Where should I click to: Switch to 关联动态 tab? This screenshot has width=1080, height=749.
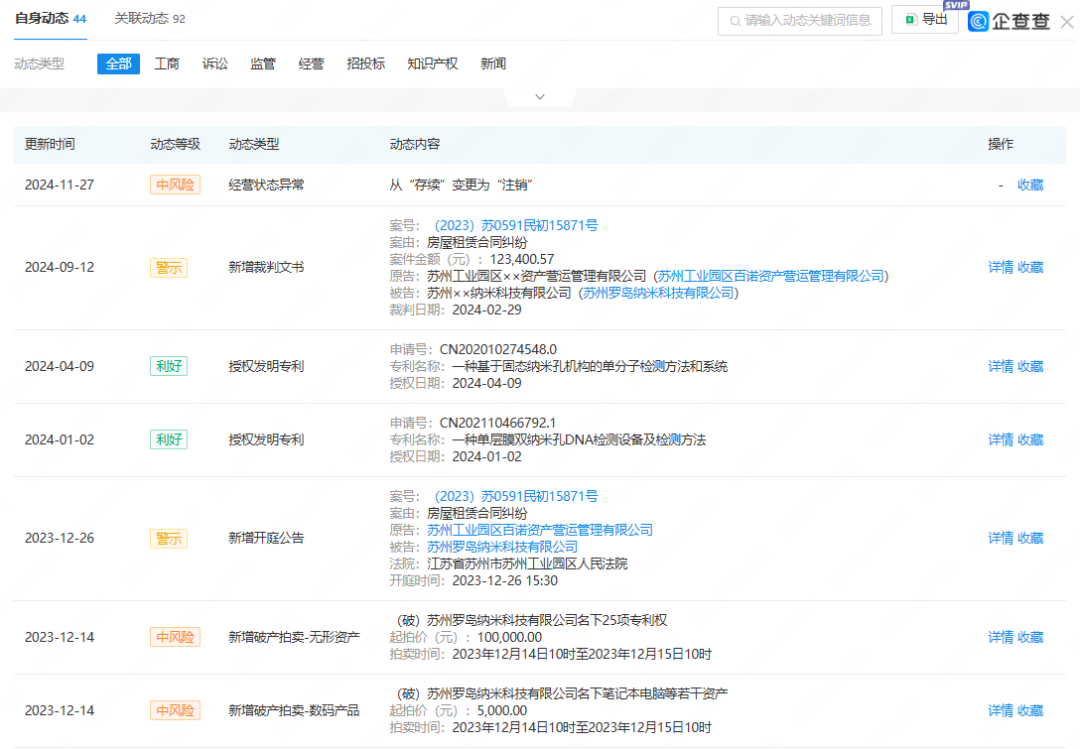[x=149, y=19]
